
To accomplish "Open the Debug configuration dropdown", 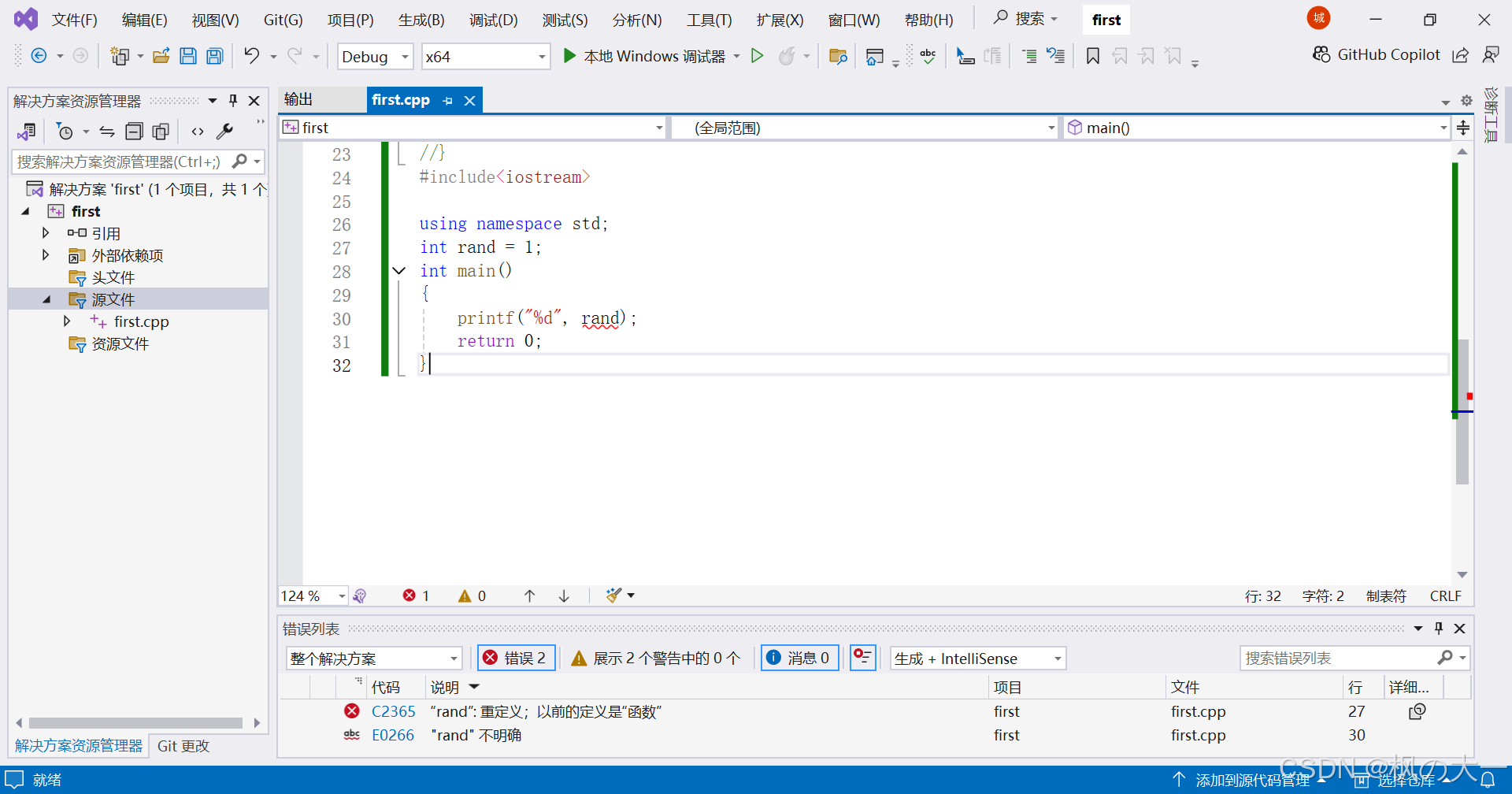I will [x=376, y=57].
